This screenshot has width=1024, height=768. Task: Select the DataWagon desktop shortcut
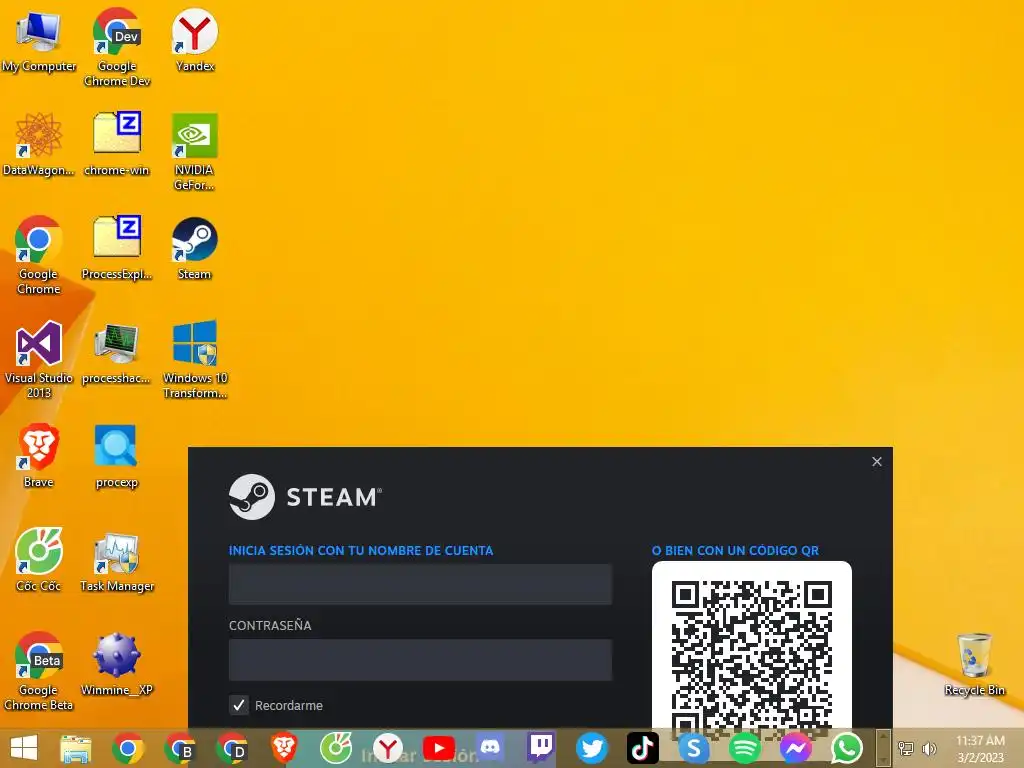pos(39,144)
